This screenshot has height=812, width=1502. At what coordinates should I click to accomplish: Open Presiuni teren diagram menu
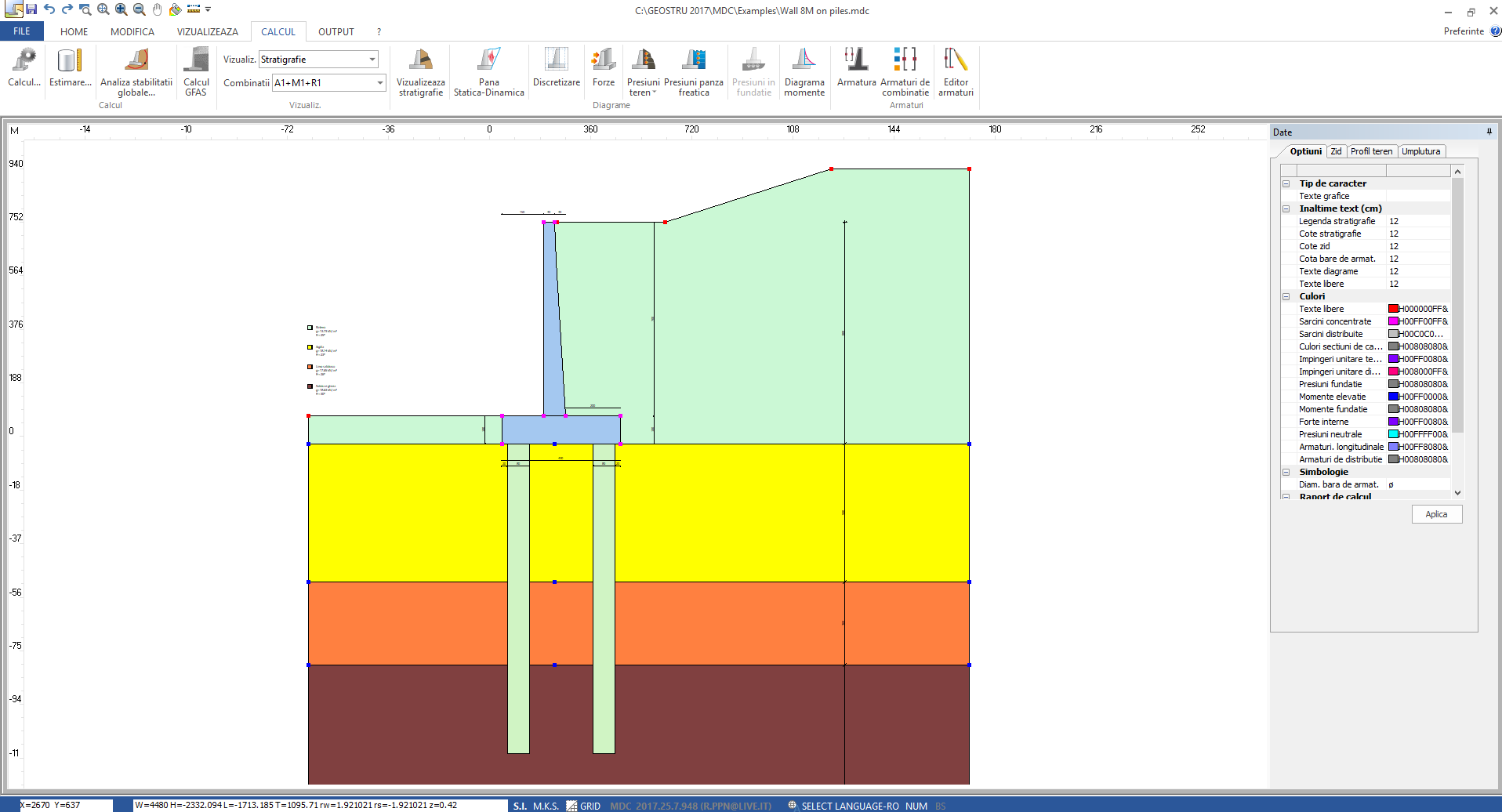(x=644, y=72)
